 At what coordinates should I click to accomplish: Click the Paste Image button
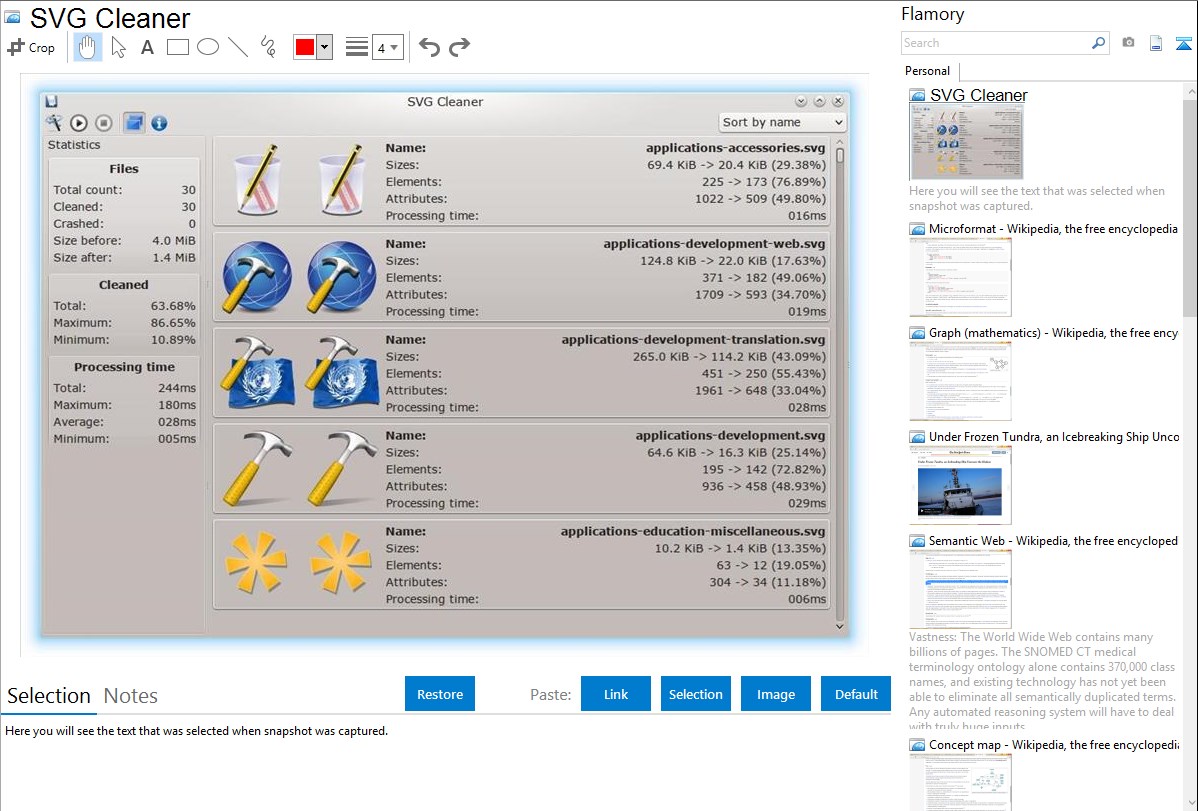(775, 694)
